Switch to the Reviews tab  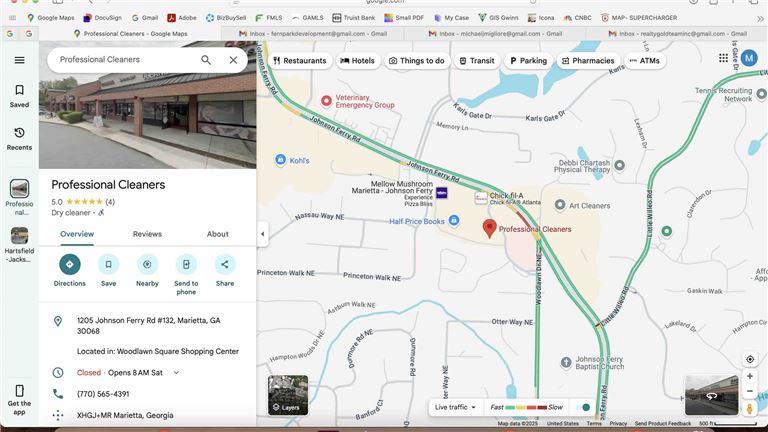click(x=147, y=234)
